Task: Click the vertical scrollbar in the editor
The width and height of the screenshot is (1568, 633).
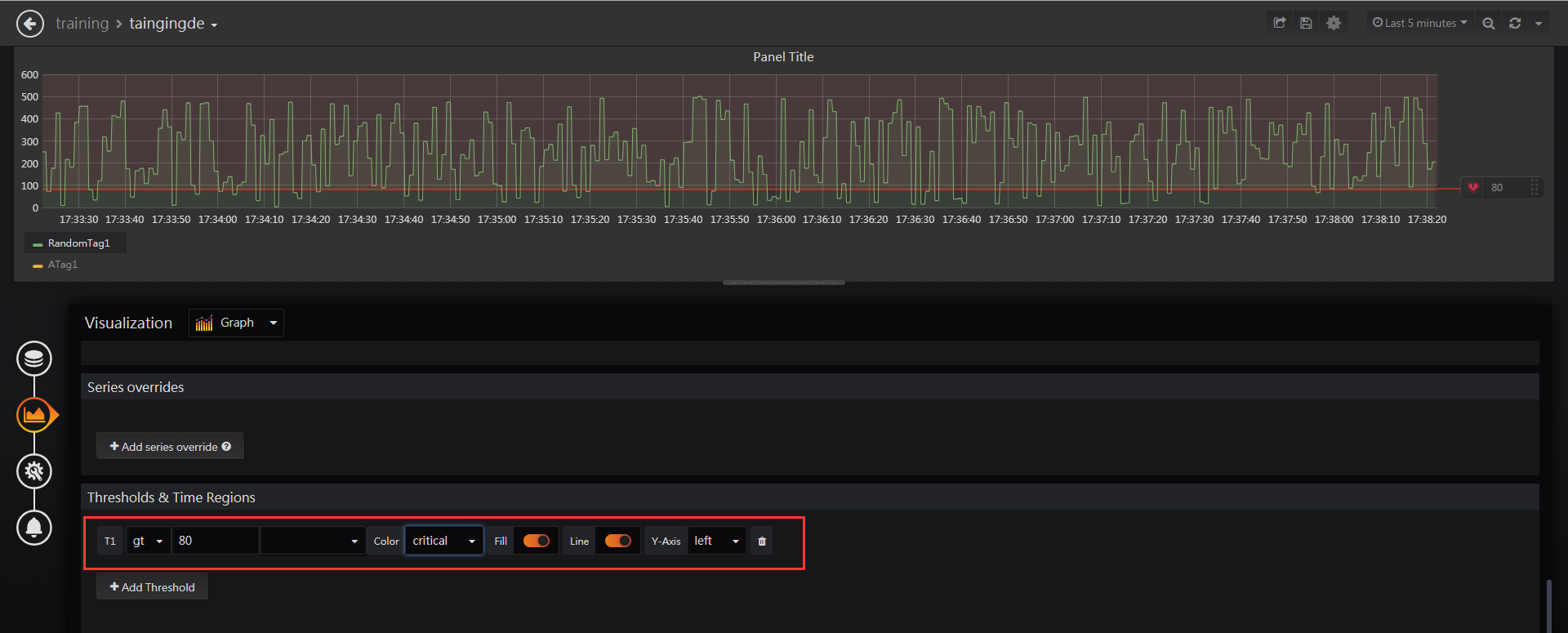Action: (x=1548, y=604)
